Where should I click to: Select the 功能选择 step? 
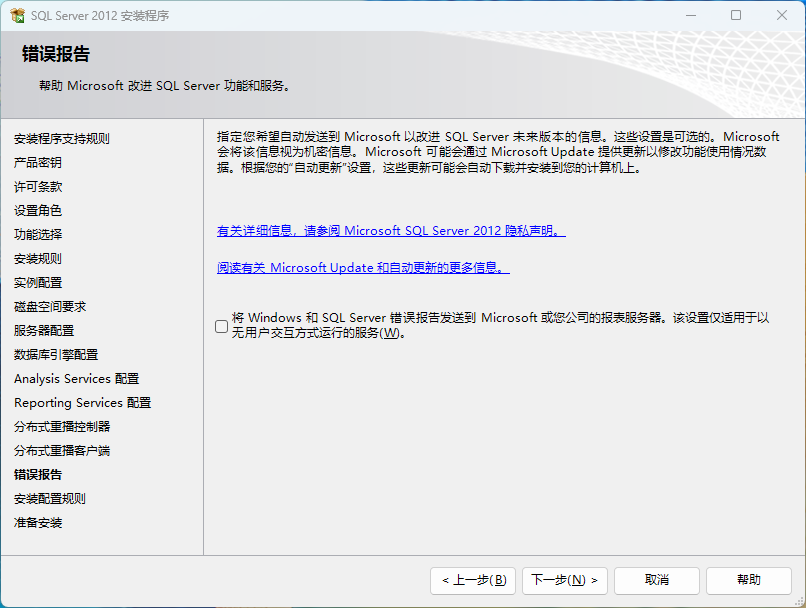pos(38,235)
